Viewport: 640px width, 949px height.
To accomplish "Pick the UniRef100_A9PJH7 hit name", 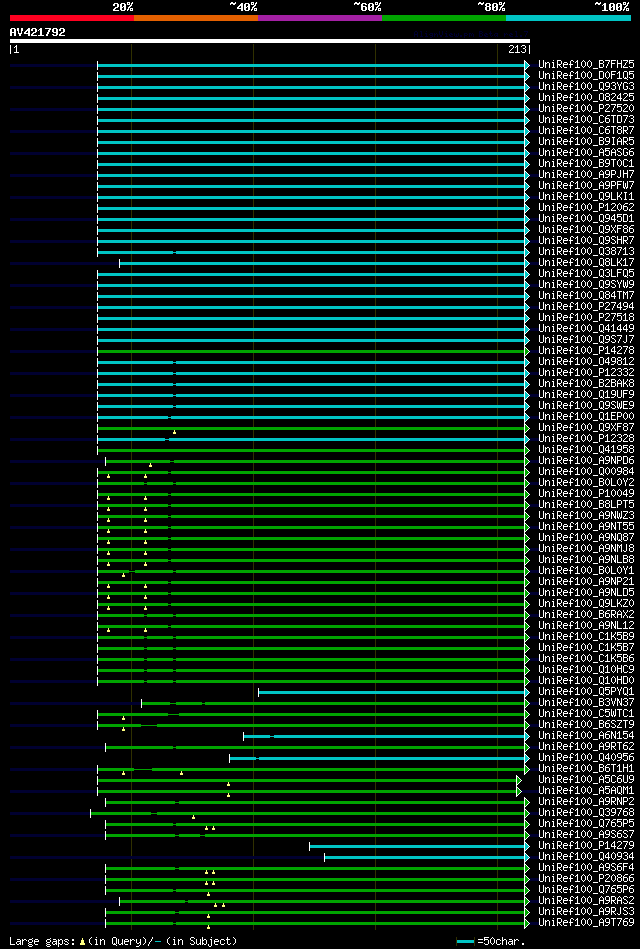I will coord(586,174).
